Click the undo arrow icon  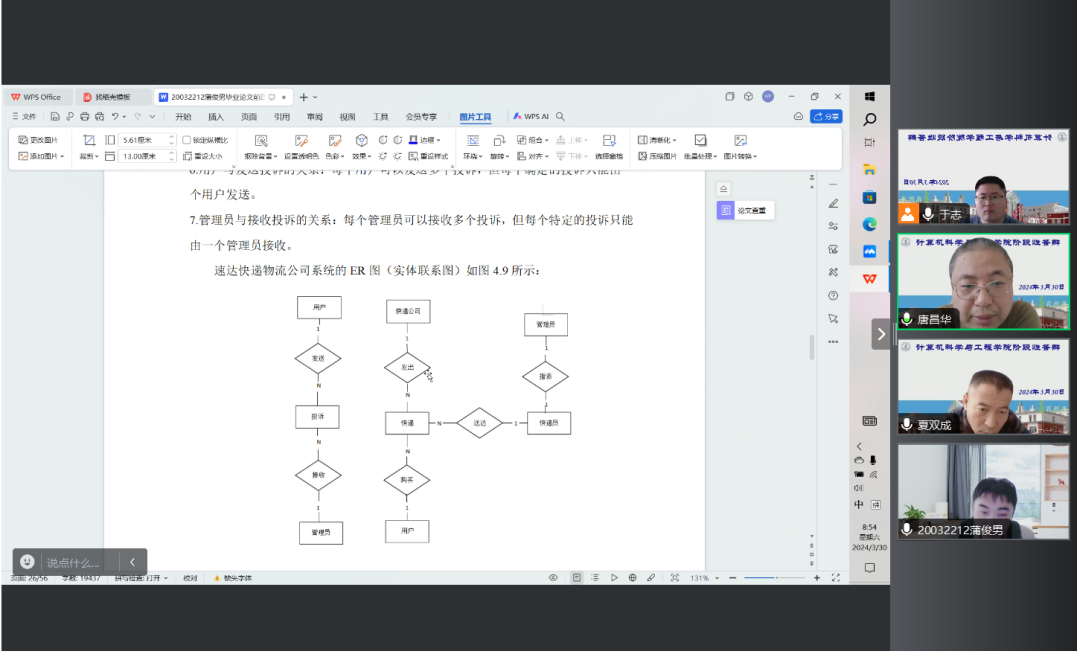[x=115, y=117]
